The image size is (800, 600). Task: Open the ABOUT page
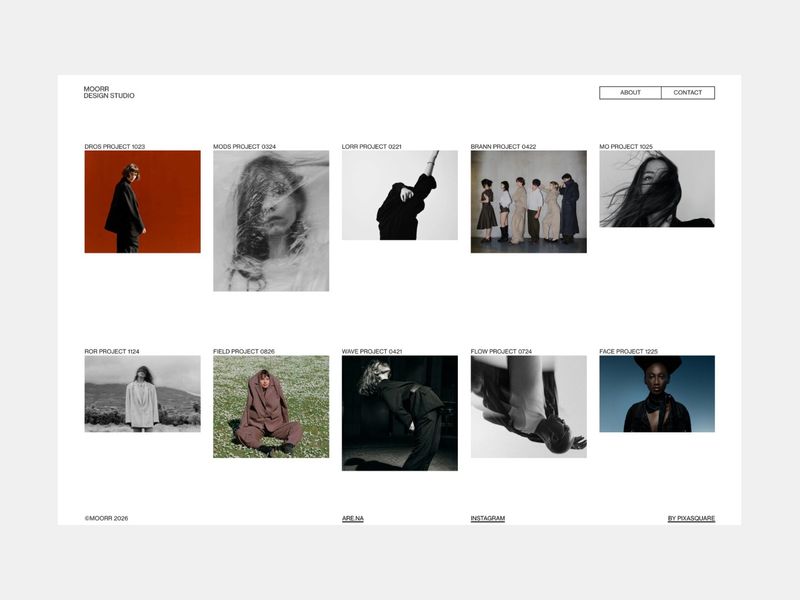click(630, 93)
